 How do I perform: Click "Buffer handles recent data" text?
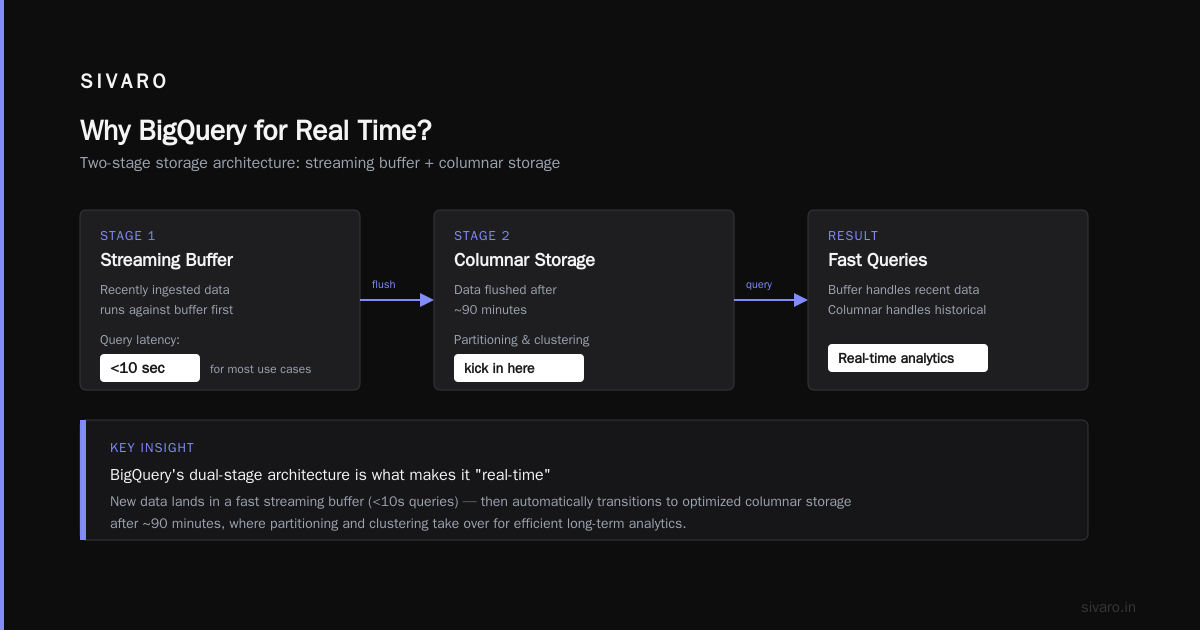904,290
